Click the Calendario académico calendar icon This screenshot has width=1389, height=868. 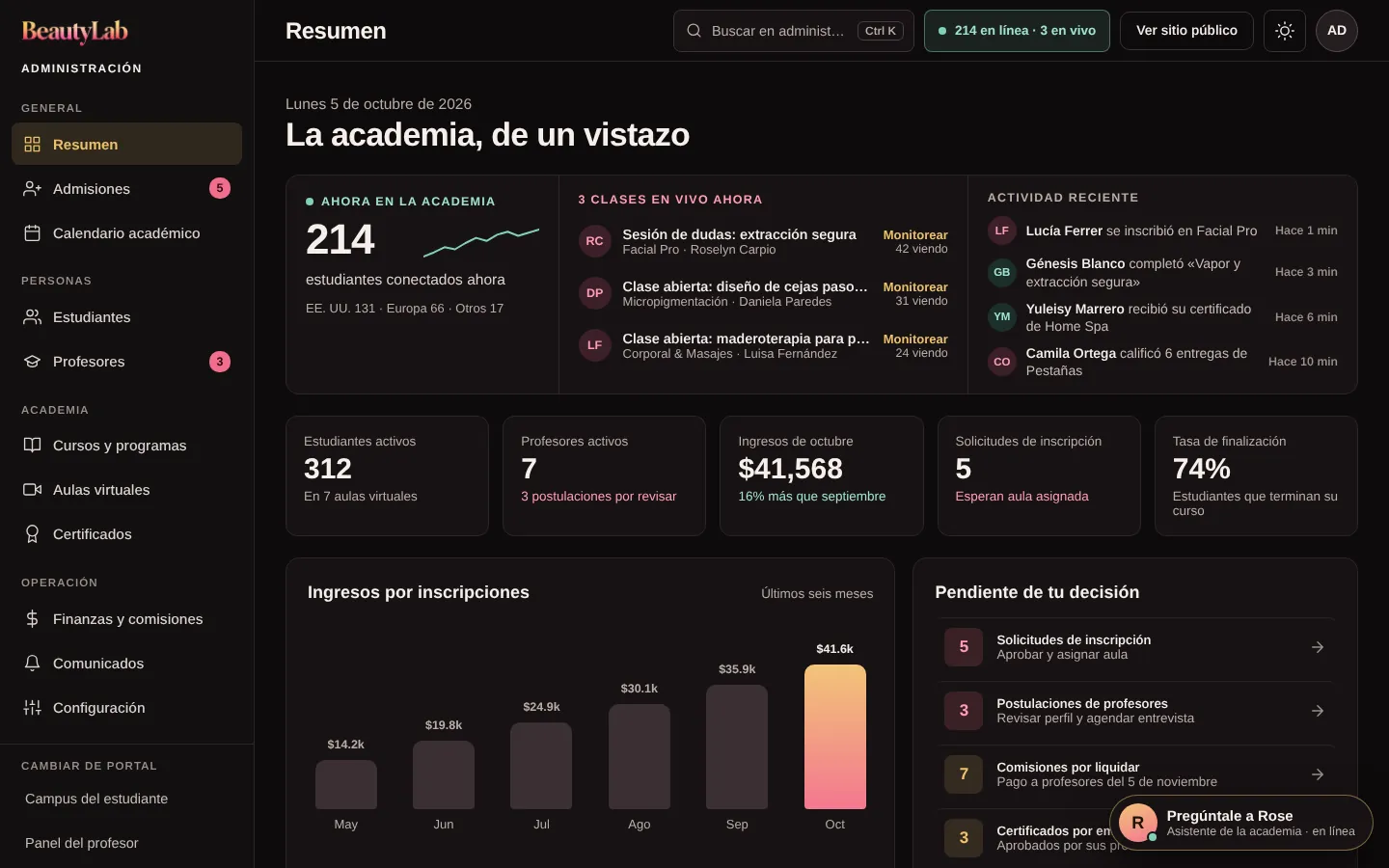pyautogui.click(x=32, y=233)
